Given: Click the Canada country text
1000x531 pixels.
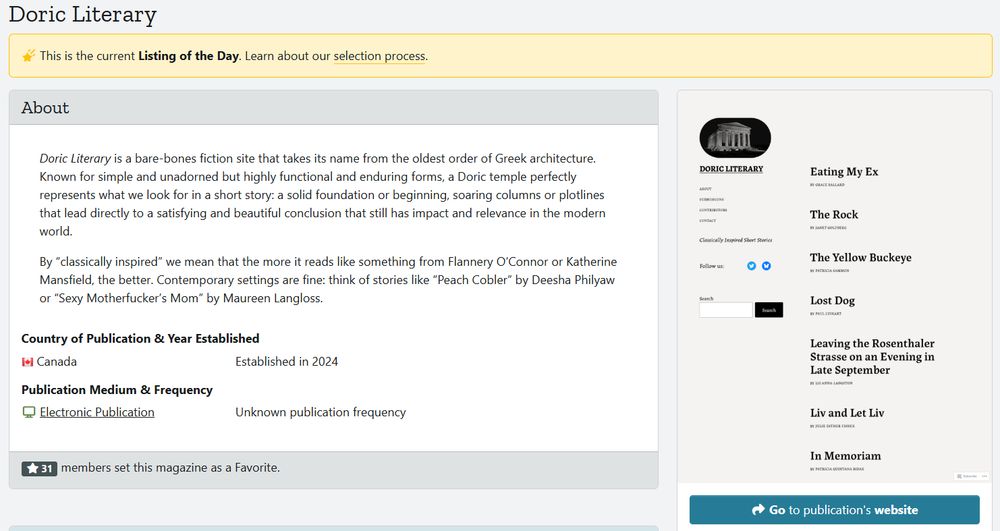Looking at the screenshot, I should pos(57,362).
